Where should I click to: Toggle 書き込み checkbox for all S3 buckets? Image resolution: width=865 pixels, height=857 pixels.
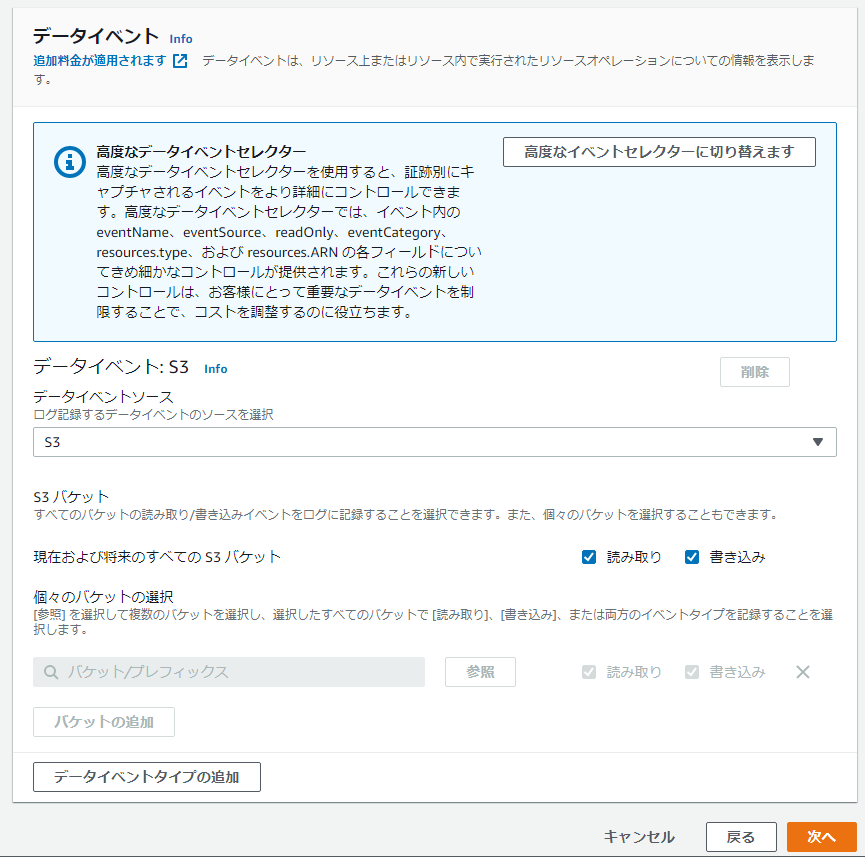[x=692, y=557]
